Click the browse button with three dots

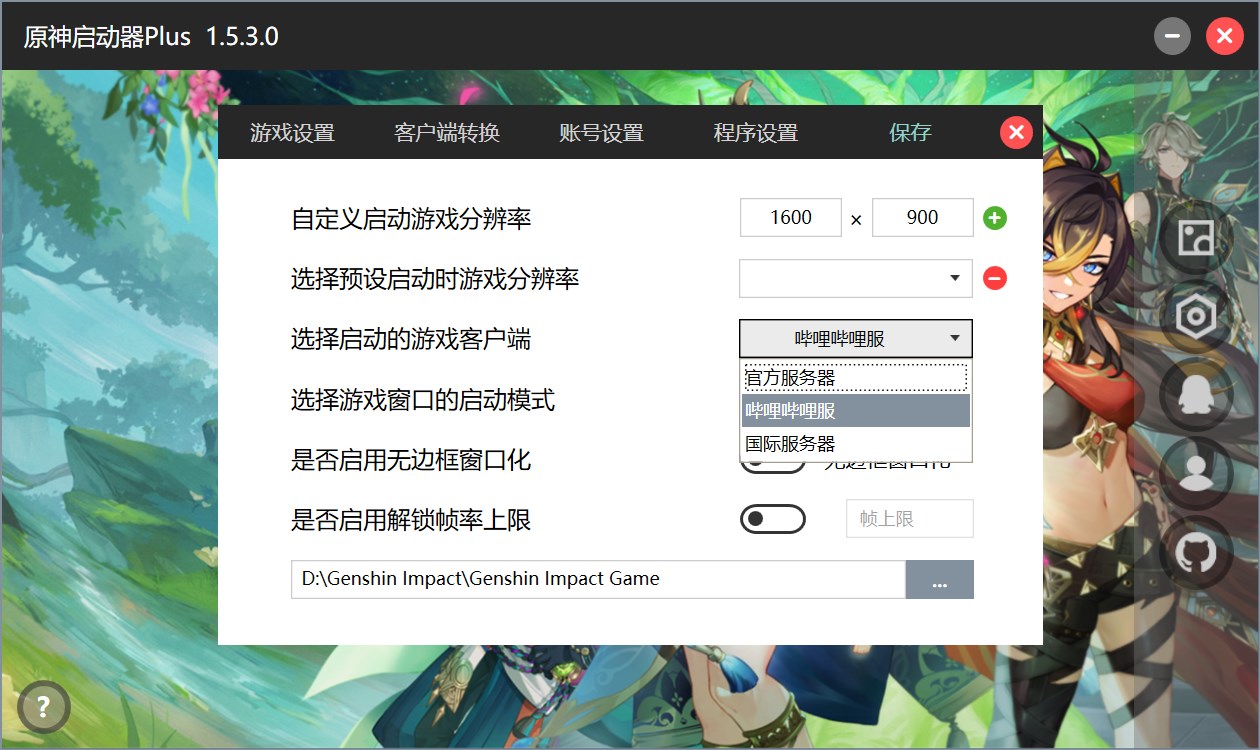click(940, 579)
